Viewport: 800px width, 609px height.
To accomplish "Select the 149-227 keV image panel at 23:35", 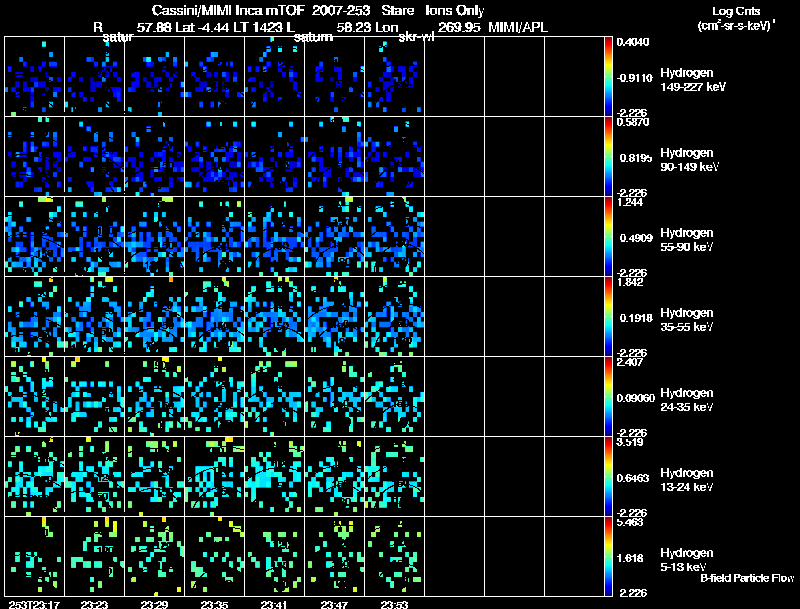I will 214,77.
